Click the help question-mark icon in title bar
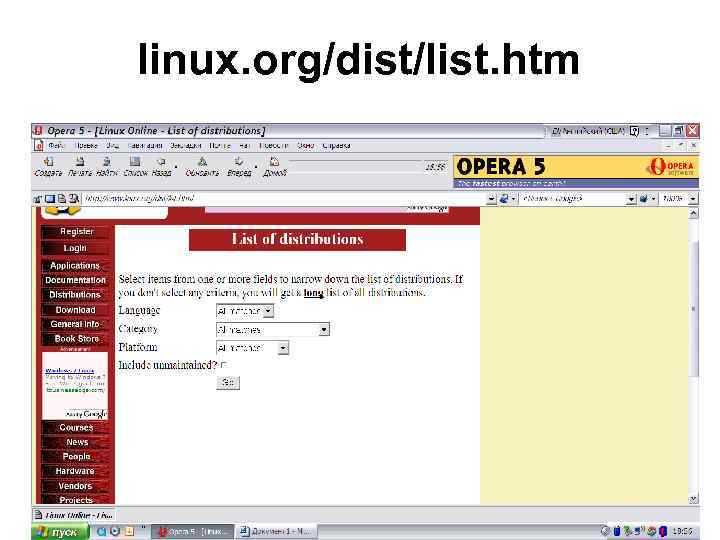This screenshot has height=540, width=720. [634, 131]
